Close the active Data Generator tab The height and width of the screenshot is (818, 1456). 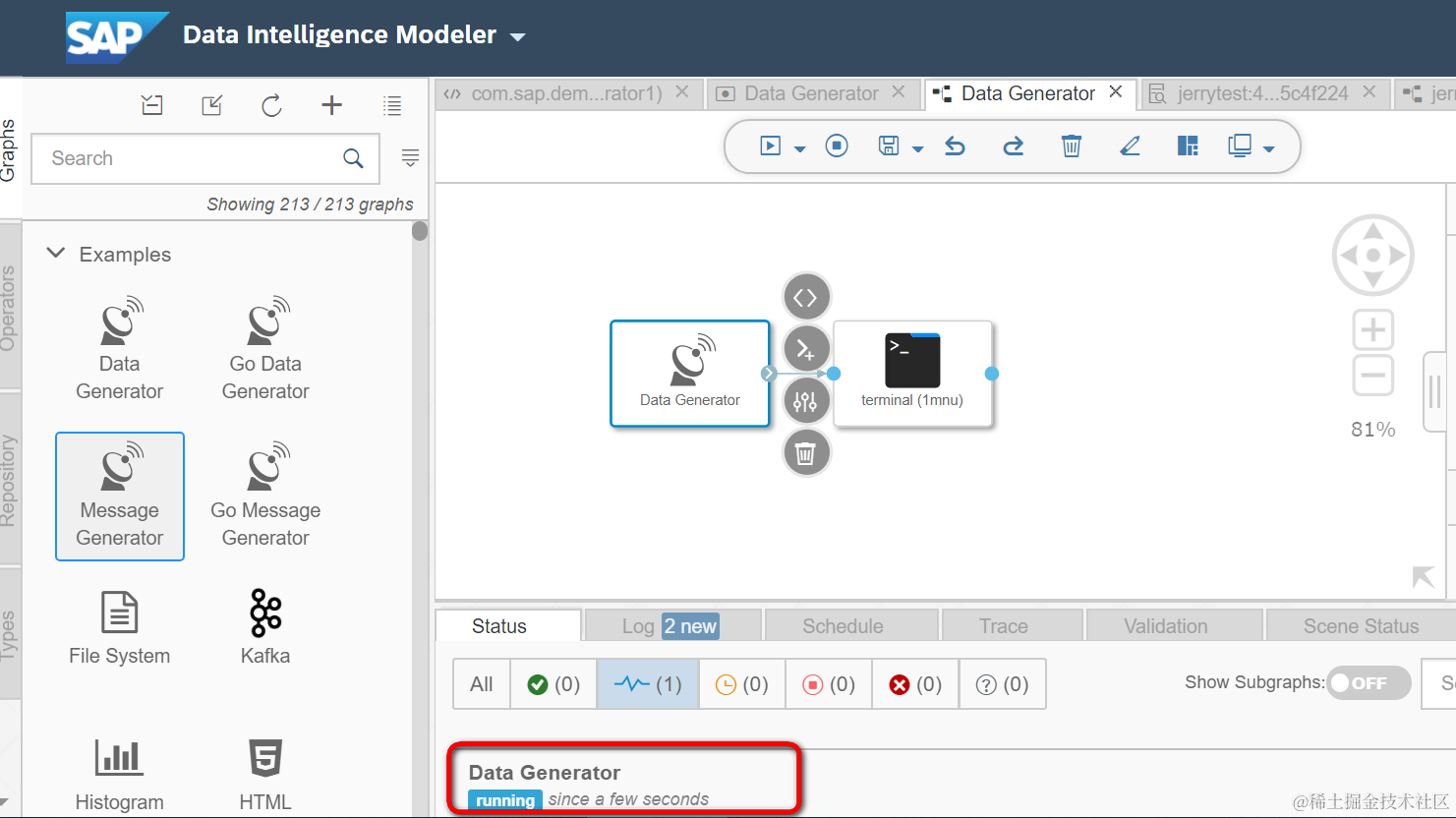pyautogui.click(x=1116, y=91)
